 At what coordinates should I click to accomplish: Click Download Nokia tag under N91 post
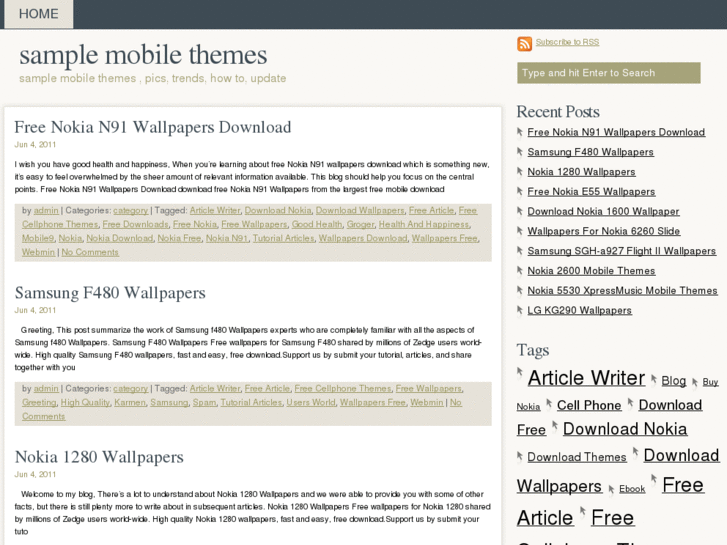[278, 211]
